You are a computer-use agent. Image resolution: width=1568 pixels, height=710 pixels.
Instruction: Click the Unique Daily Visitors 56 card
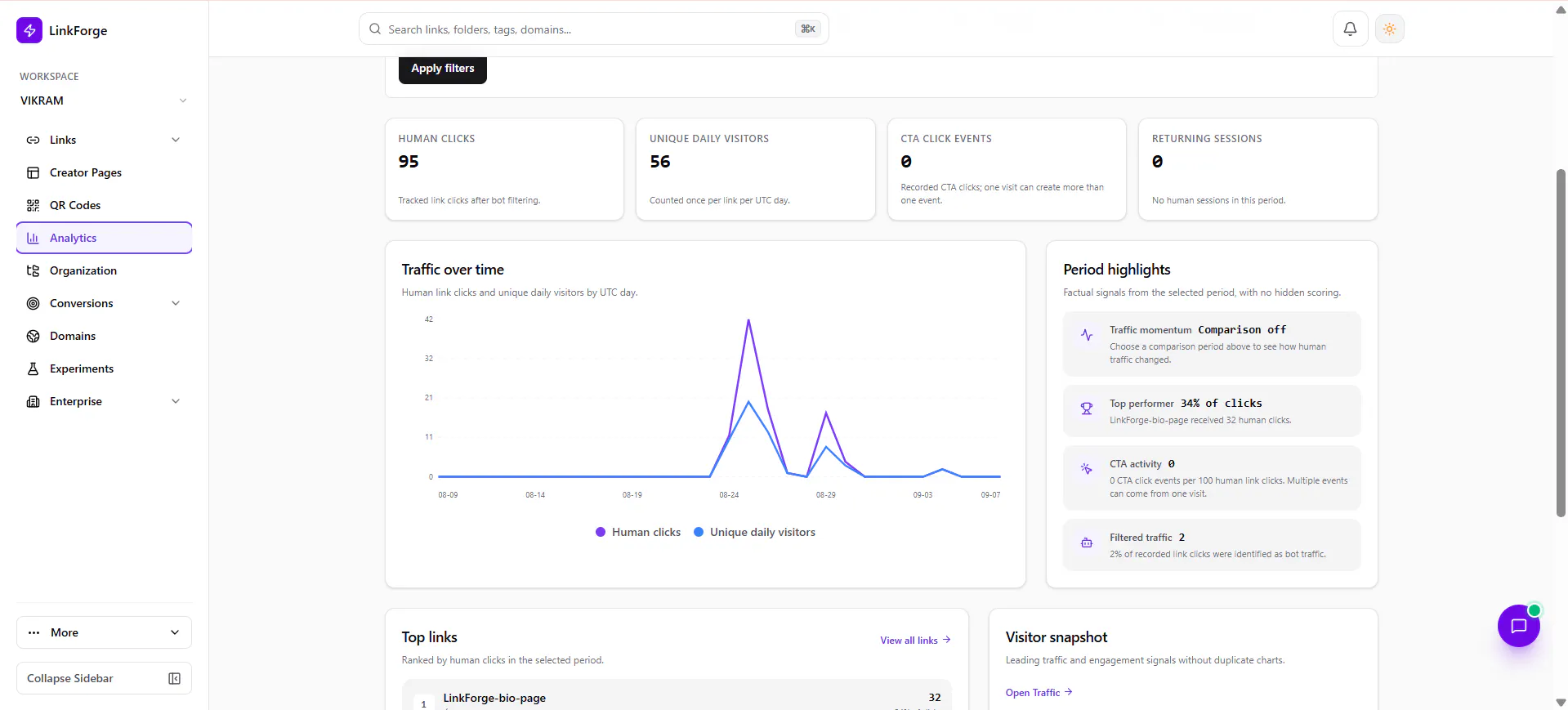(x=756, y=169)
